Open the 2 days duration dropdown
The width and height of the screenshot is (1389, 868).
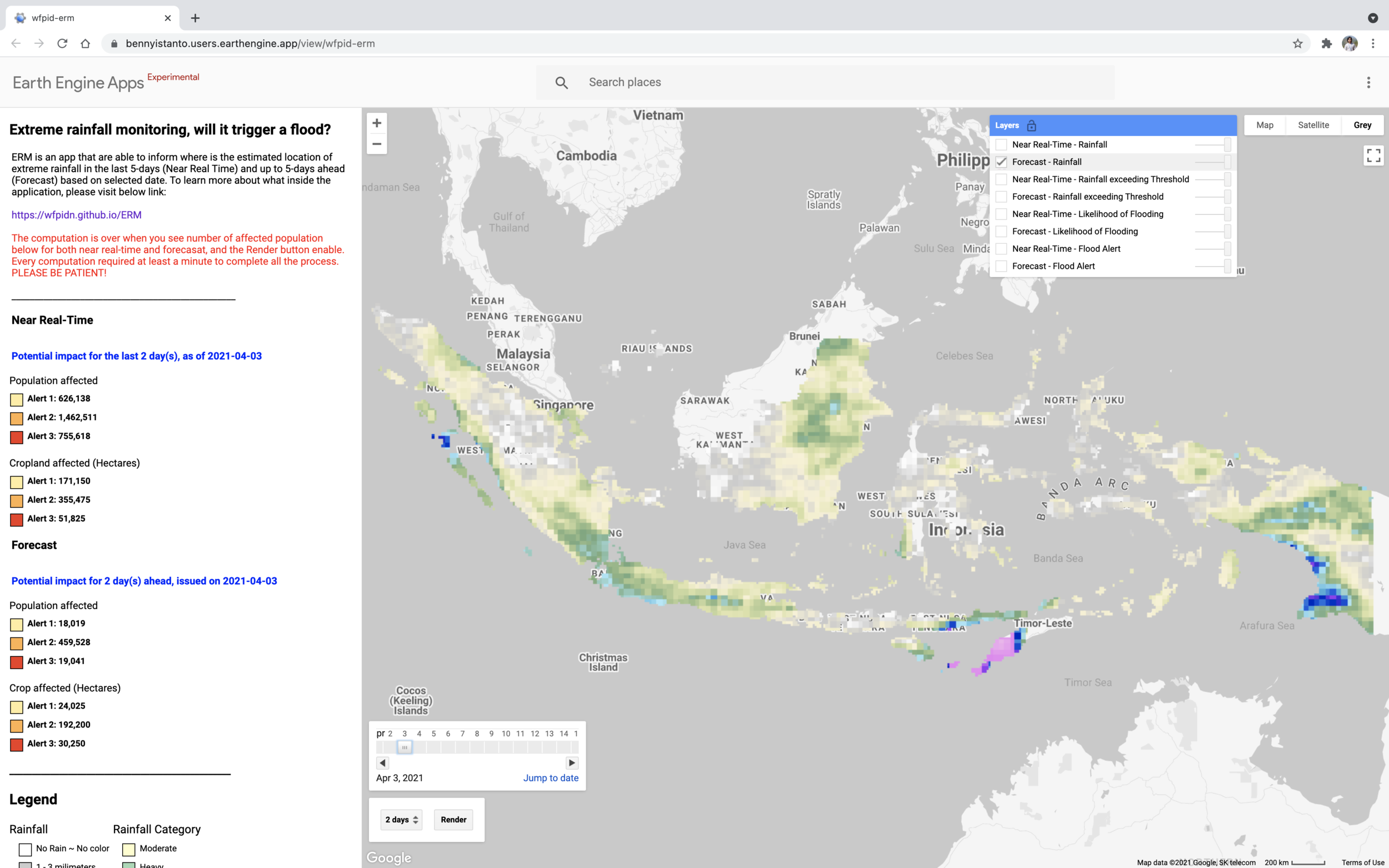tap(401, 820)
